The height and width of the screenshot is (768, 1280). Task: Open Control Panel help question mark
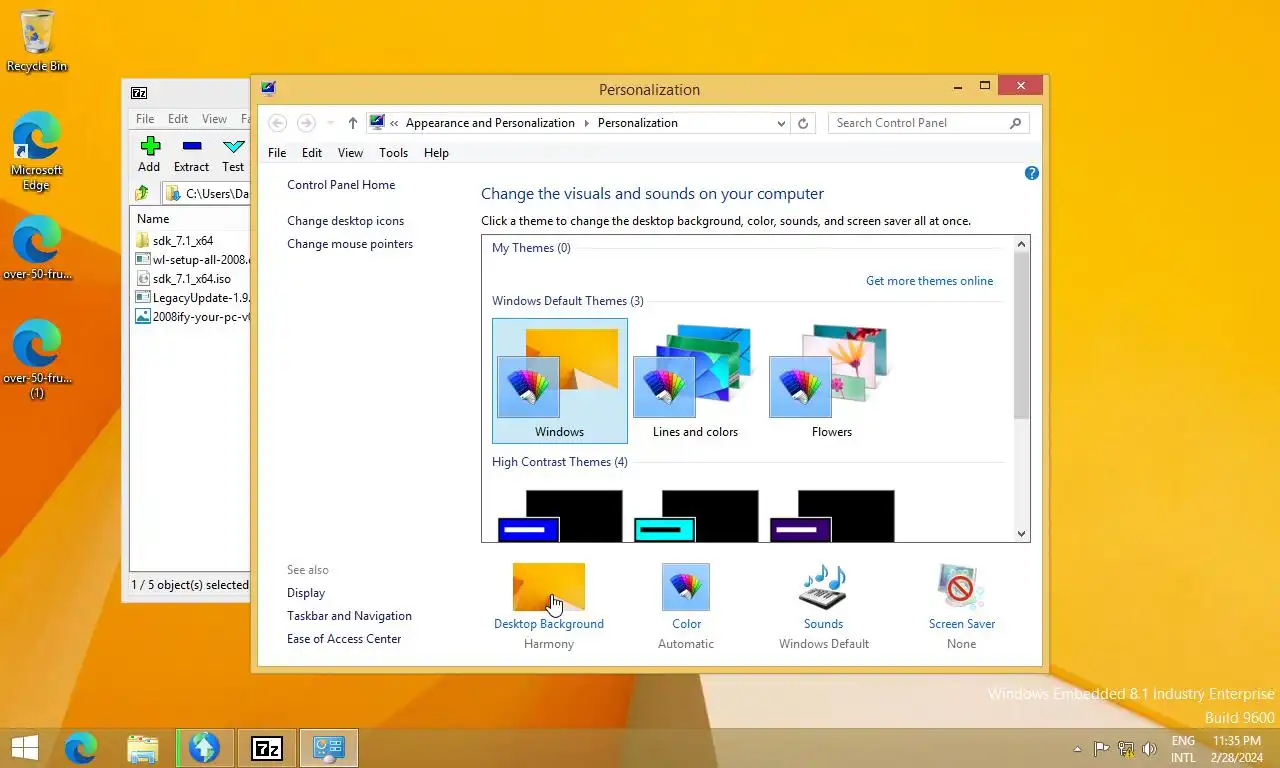tap(1032, 173)
